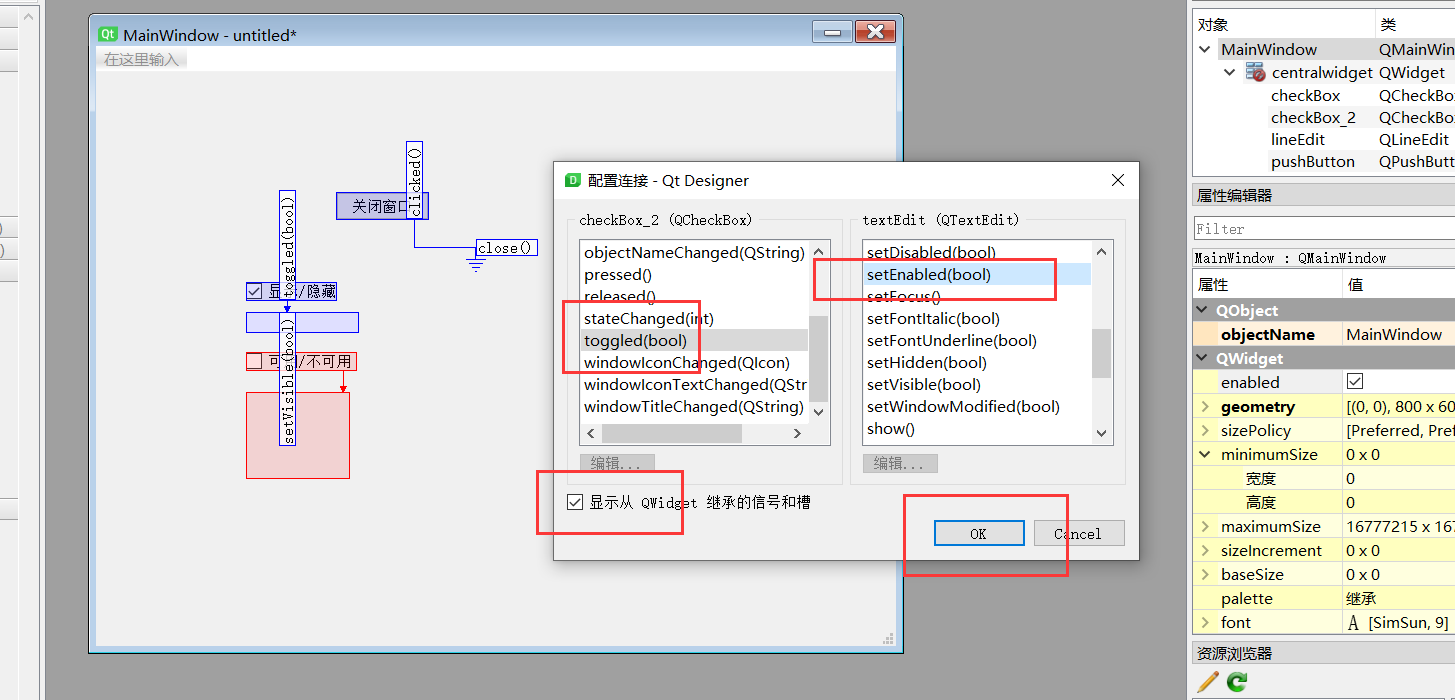
Task: Reload resources with the green refresh icon
Action: click(1237, 682)
